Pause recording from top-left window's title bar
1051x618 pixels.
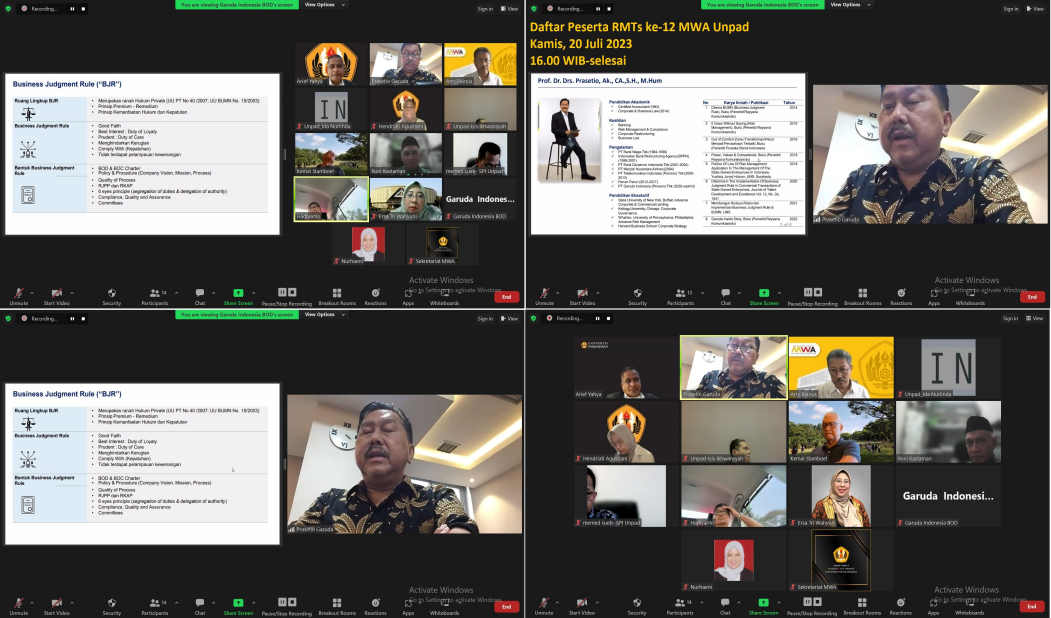(72, 9)
